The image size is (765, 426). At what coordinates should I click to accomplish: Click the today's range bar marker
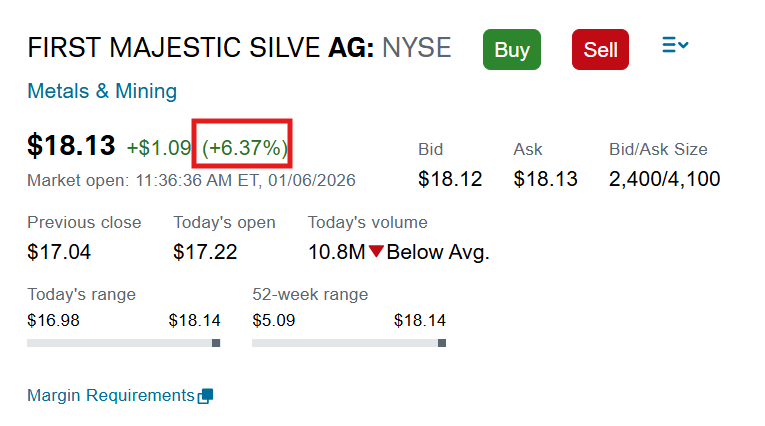pos(216,343)
